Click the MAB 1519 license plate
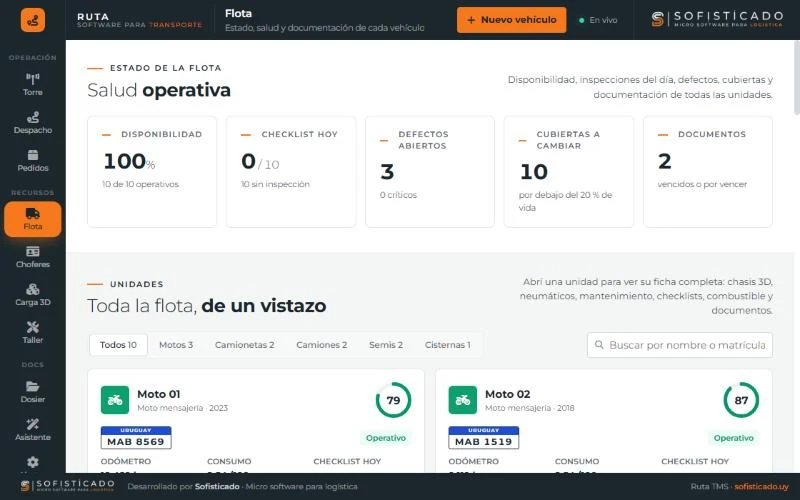The height and width of the screenshot is (500, 800). [x=484, y=438]
